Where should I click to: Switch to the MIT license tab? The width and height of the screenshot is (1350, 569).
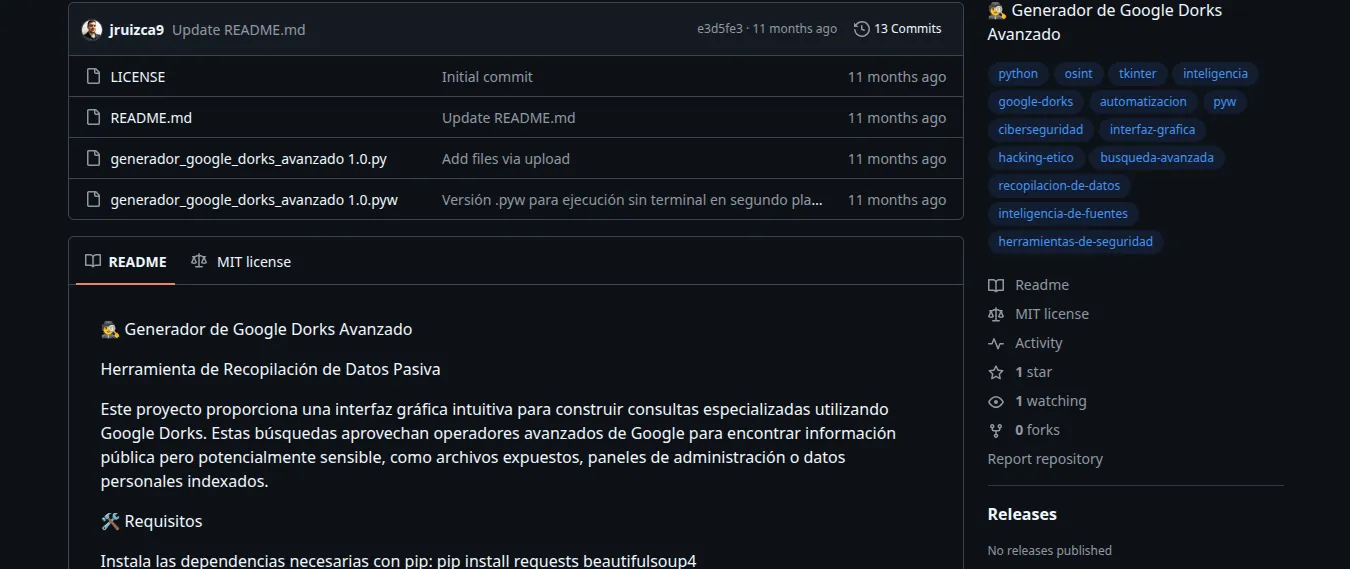241,262
